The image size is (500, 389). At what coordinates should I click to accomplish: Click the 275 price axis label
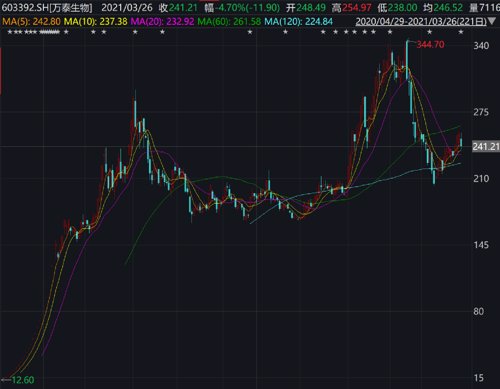[x=481, y=112]
